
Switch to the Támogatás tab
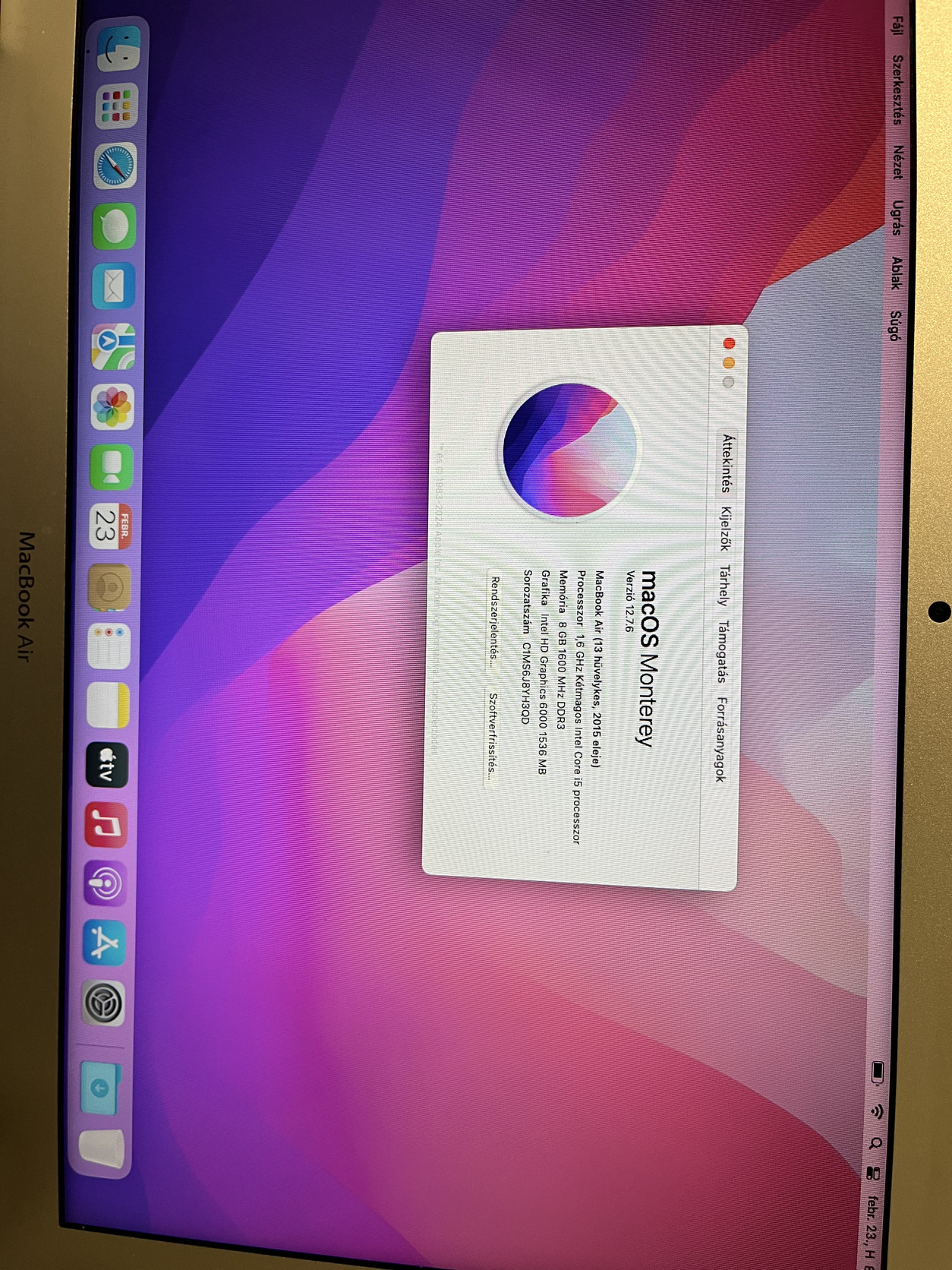click(x=722, y=652)
